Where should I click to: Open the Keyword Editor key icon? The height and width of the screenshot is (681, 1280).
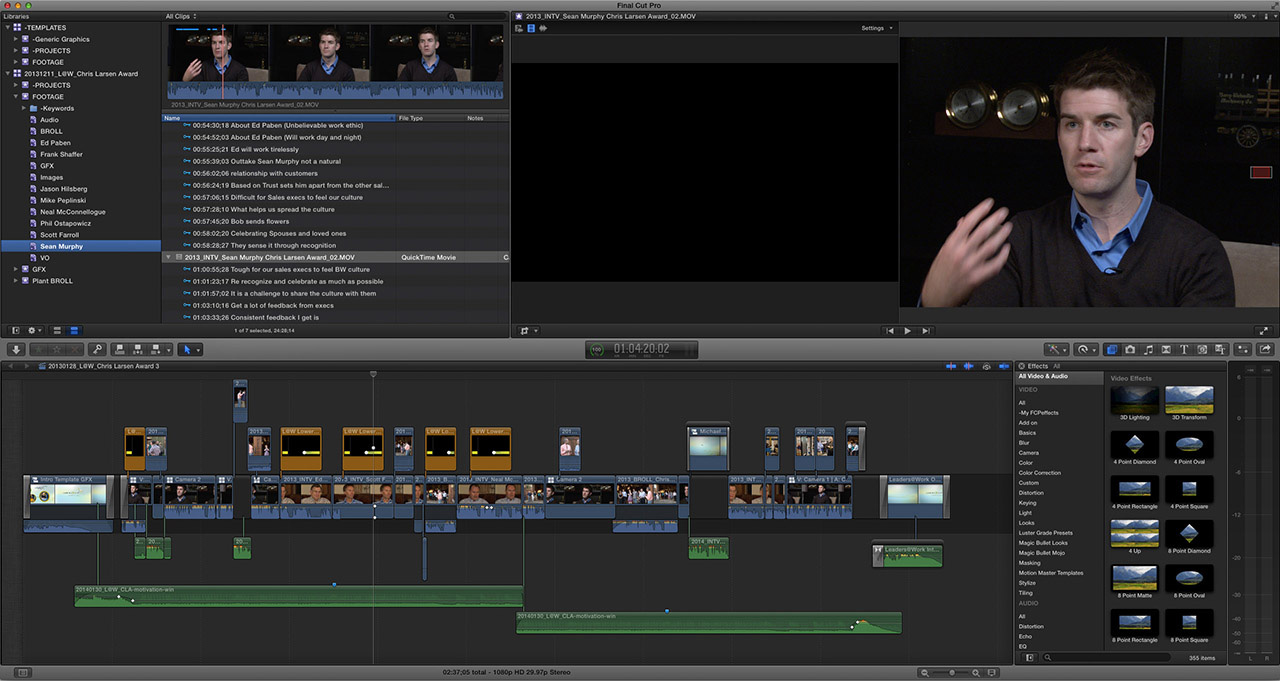click(x=97, y=349)
